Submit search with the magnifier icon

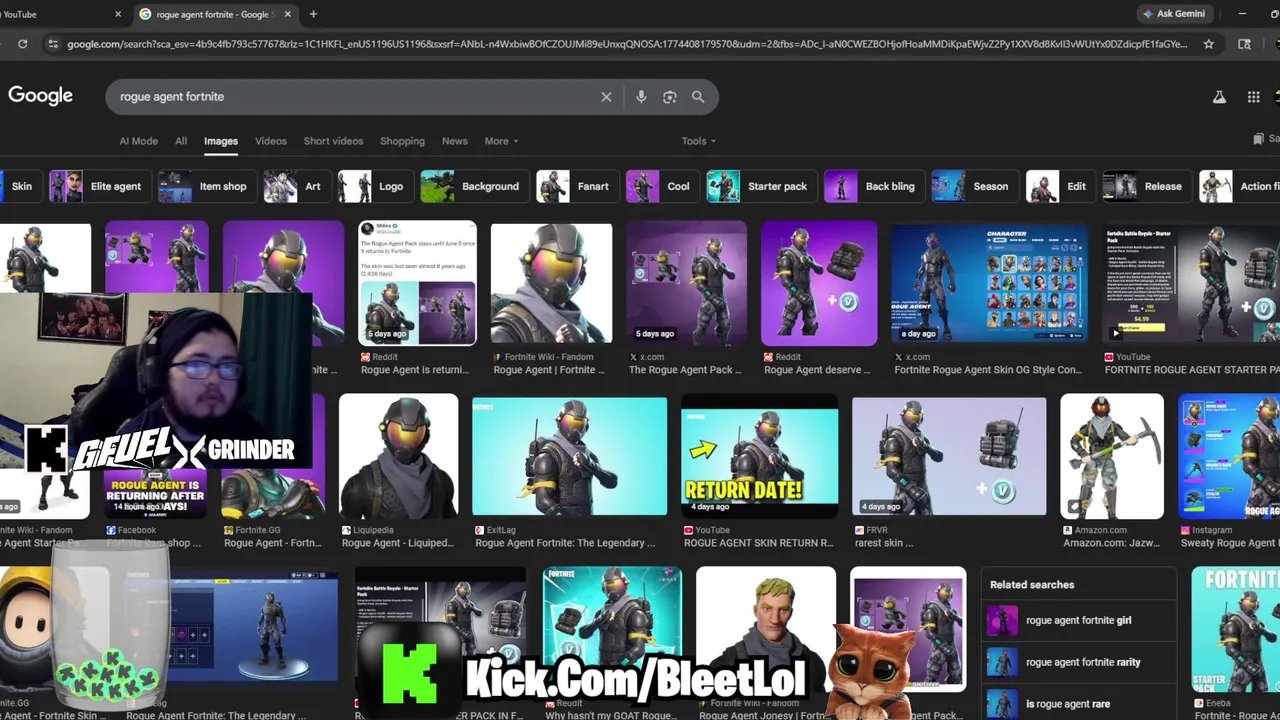coord(698,97)
